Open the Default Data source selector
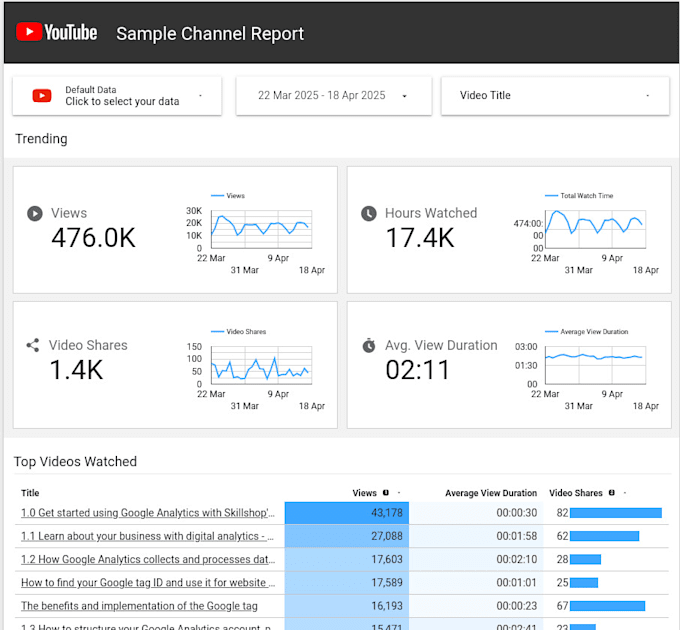Image resolution: width=680 pixels, height=630 pixels. tap(117, 96)
